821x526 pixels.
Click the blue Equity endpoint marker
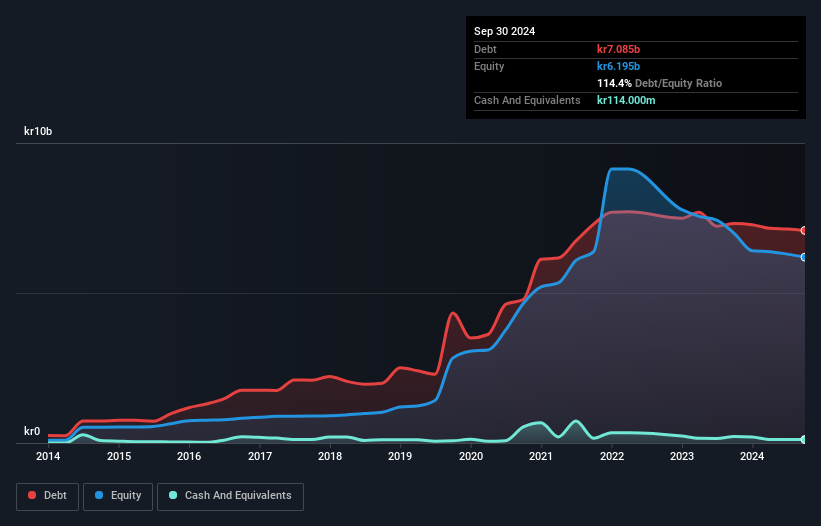tap(804, 257)
